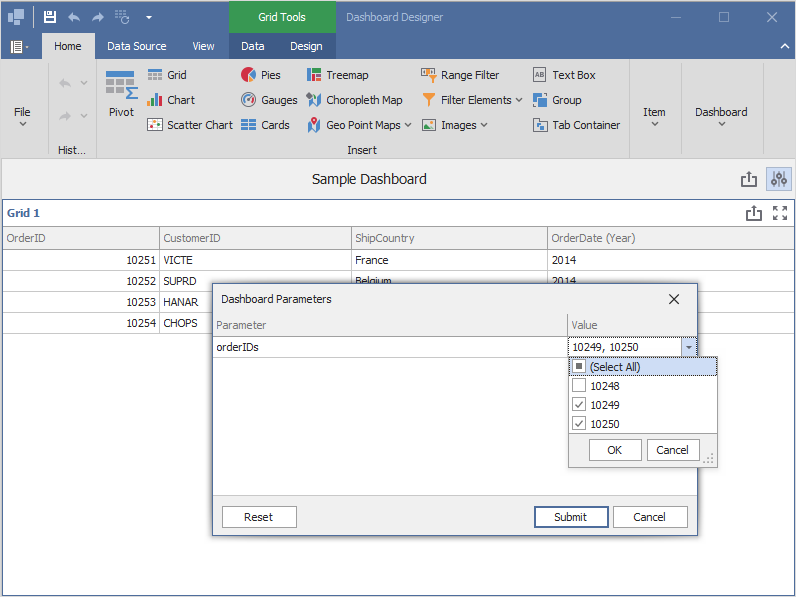Check the 10248 checkbox
796x597 pixels.
(x=579, y=385)
